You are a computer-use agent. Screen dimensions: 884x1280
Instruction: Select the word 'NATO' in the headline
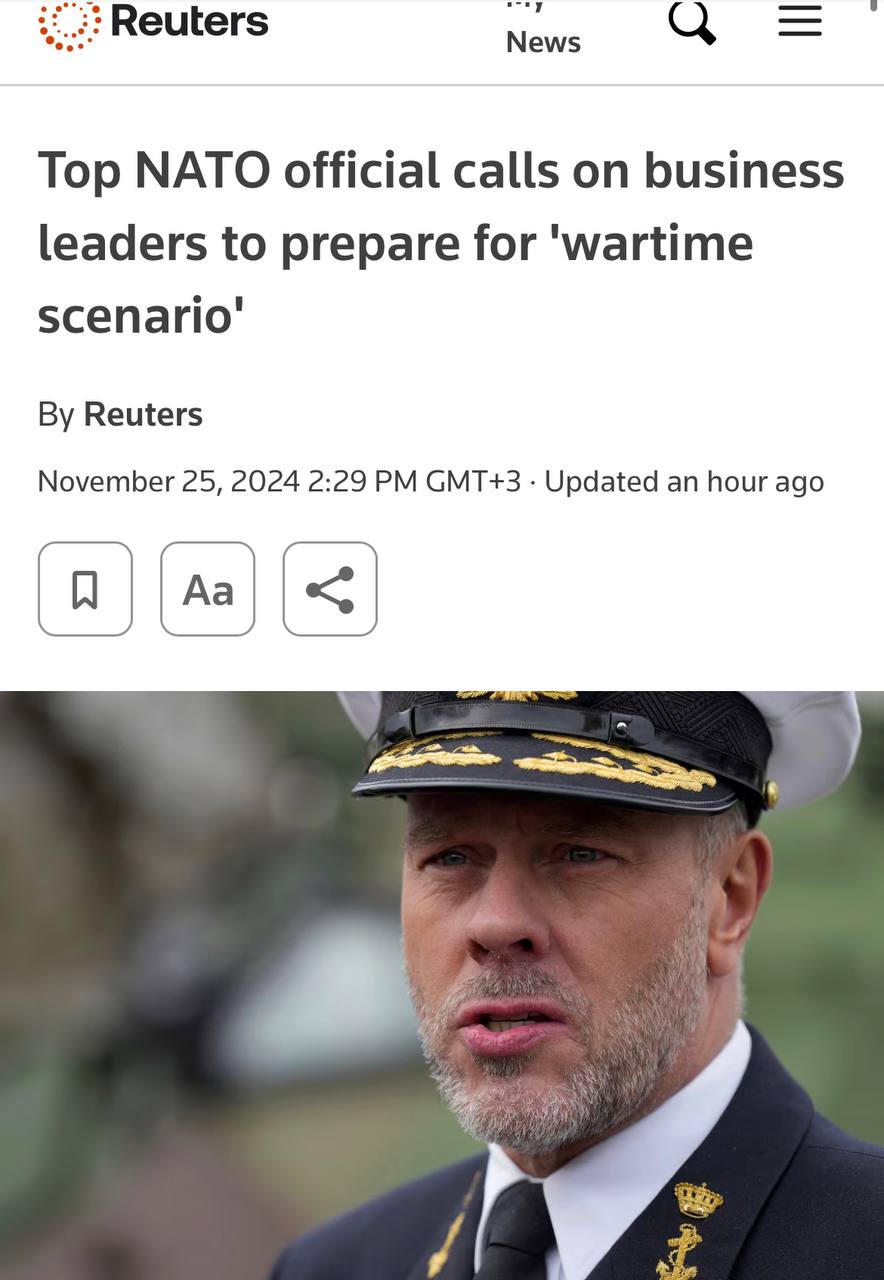click(203, 170)
